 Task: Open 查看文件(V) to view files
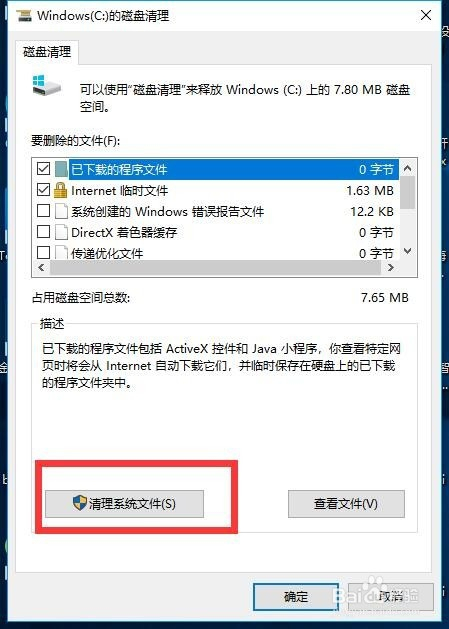[346, 503]
